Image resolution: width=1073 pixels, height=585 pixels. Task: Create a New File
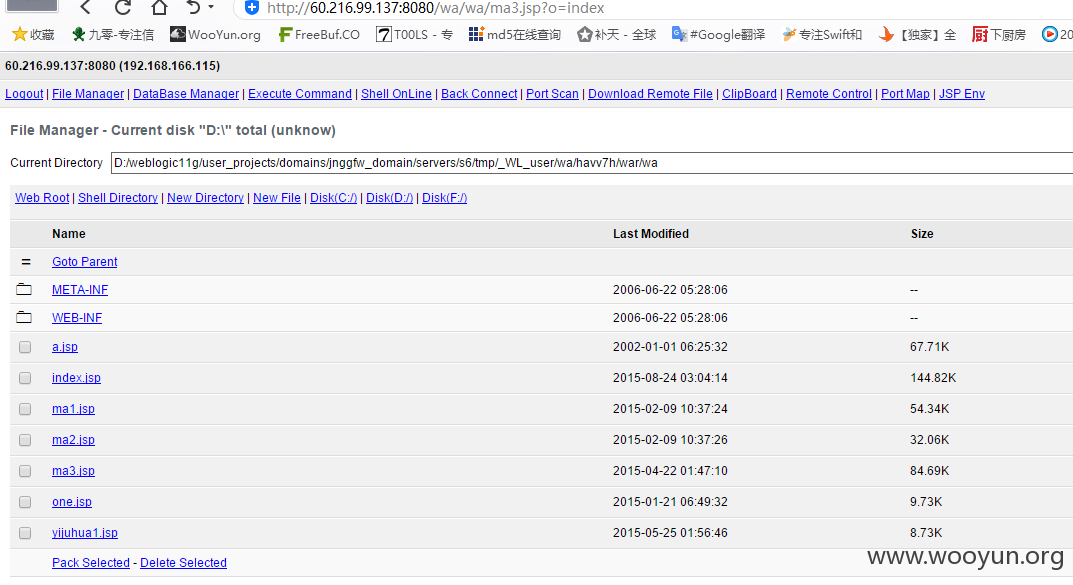(x=276, y=198)
